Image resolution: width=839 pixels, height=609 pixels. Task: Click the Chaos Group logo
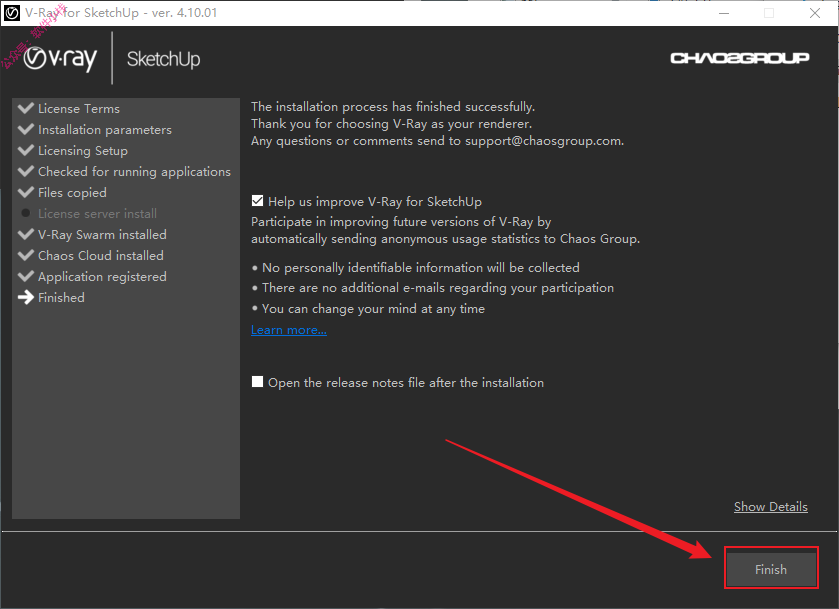tap(739, 58)
